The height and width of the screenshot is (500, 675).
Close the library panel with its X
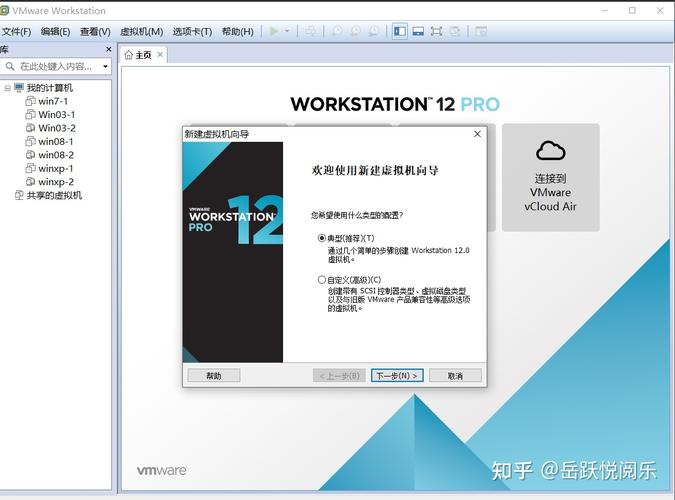click(x=108, y=50)
